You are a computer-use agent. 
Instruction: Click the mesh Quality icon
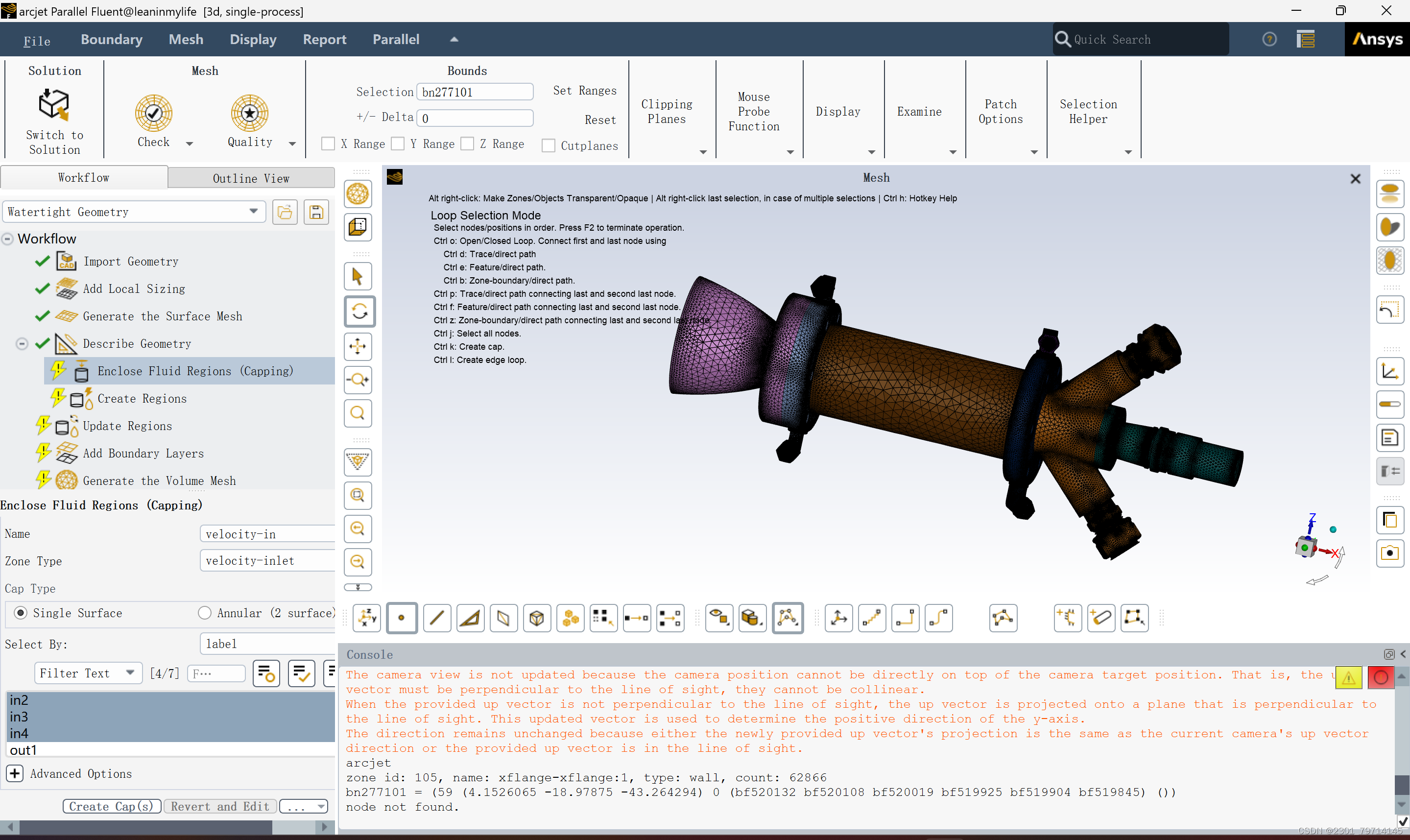click(249, 113)
